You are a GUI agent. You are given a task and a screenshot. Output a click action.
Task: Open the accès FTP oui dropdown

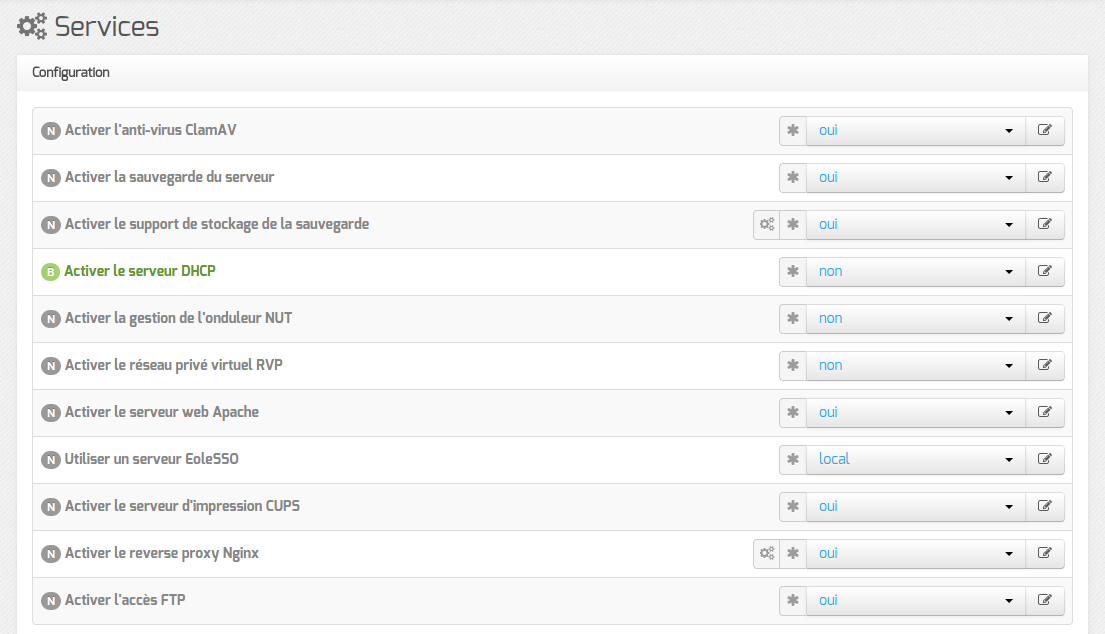[915, 600]
